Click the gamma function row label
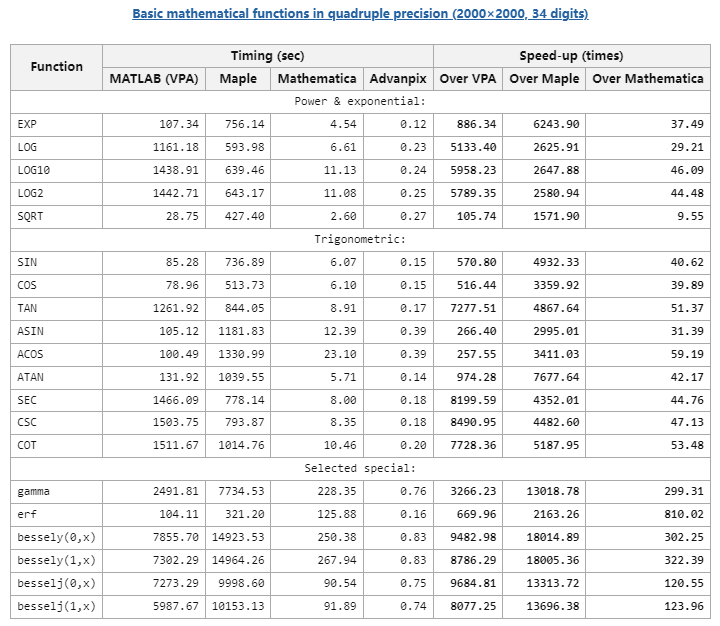The height and width of the screenshot is (626, 720). (34, 491)
